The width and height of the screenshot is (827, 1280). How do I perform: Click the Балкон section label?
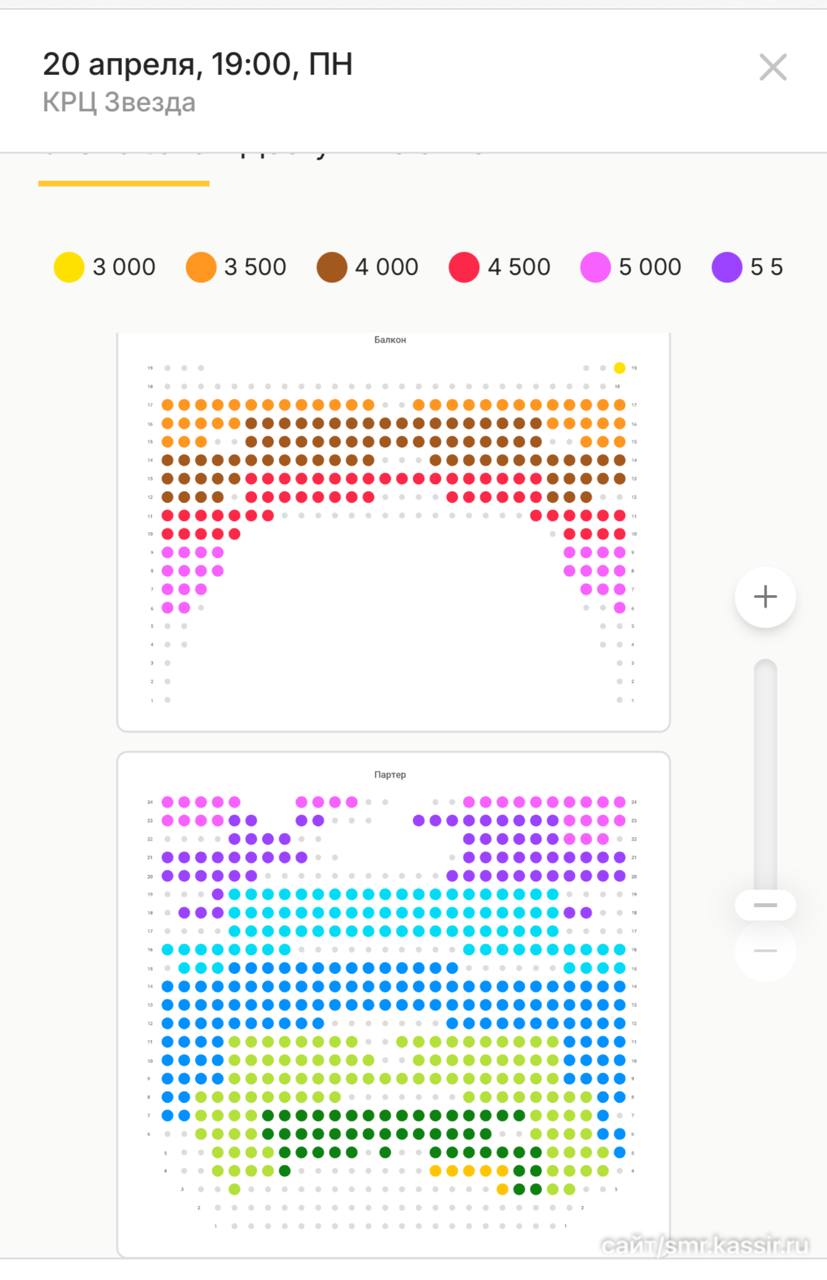point(393,340)
